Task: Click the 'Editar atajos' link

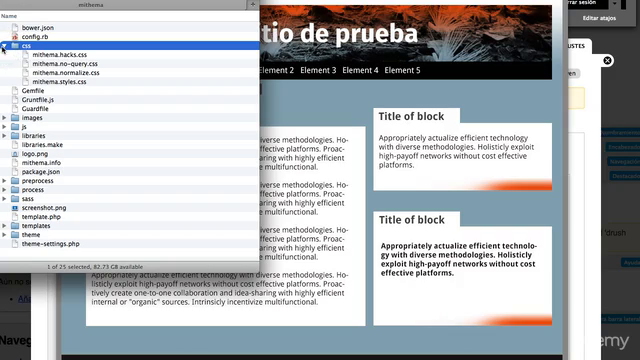Action: point(599,18)
